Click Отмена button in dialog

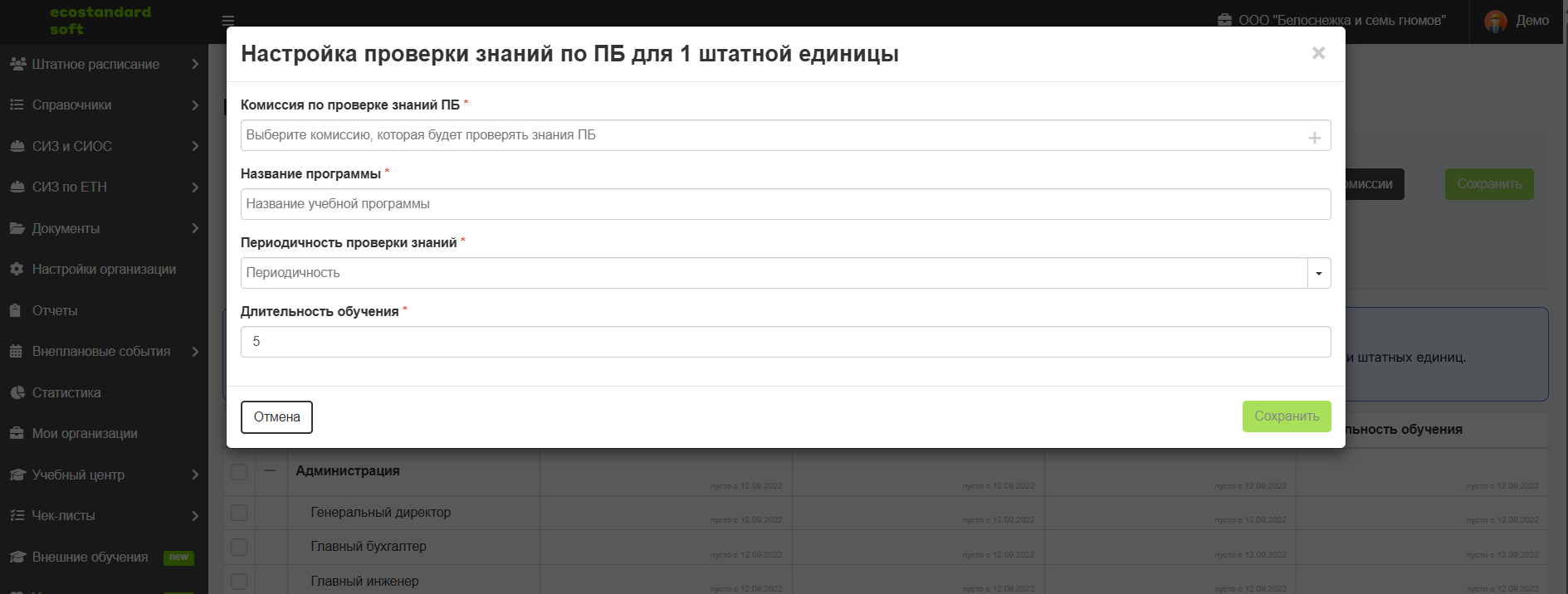(x=276, y=417)
